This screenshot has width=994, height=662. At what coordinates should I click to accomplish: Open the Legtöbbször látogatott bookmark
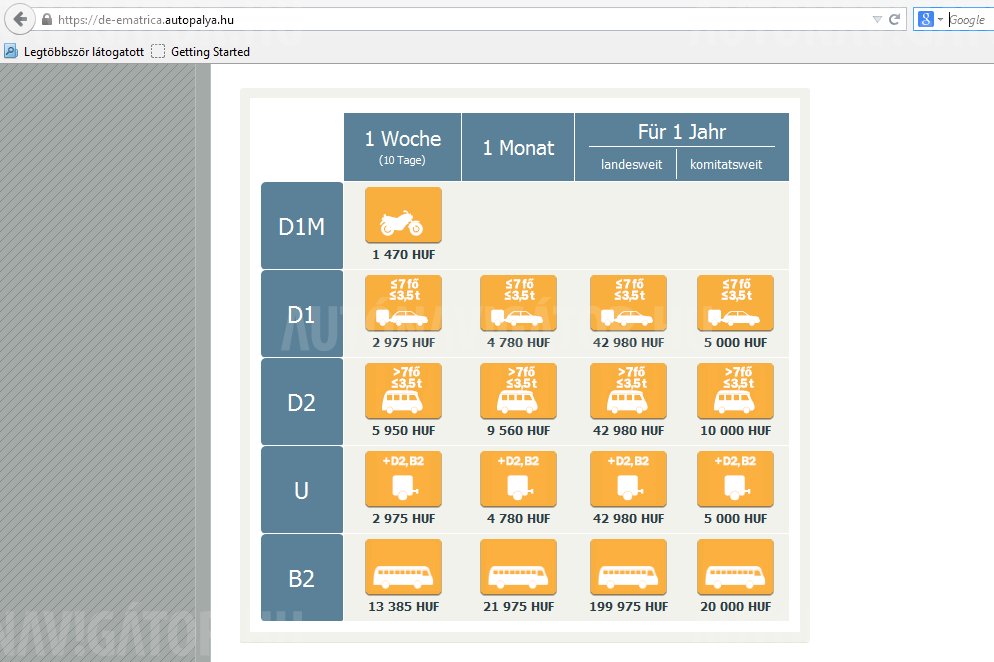[76, 51]
